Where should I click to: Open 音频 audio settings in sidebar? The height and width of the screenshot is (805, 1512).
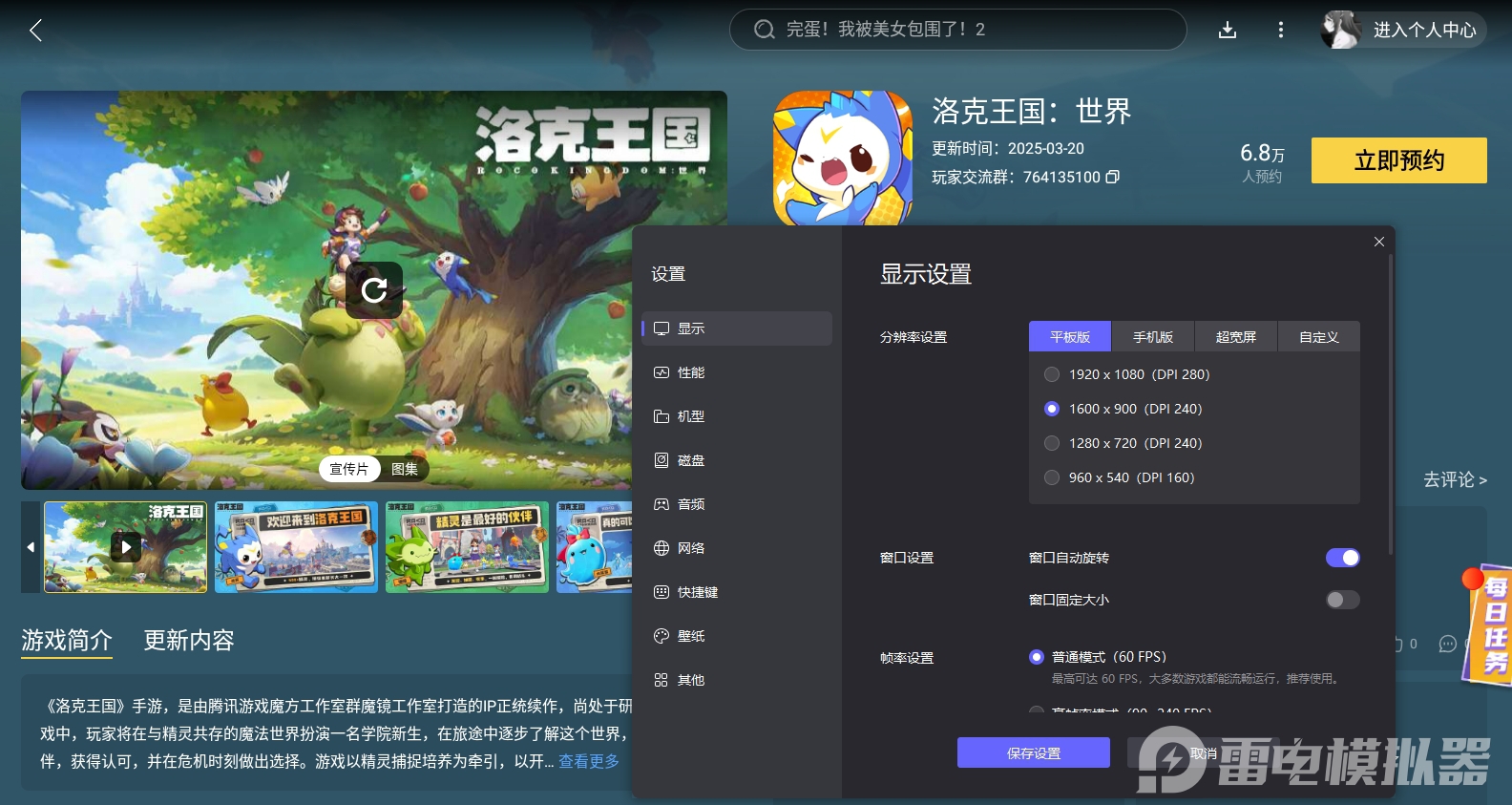click(x=737, y=504)
